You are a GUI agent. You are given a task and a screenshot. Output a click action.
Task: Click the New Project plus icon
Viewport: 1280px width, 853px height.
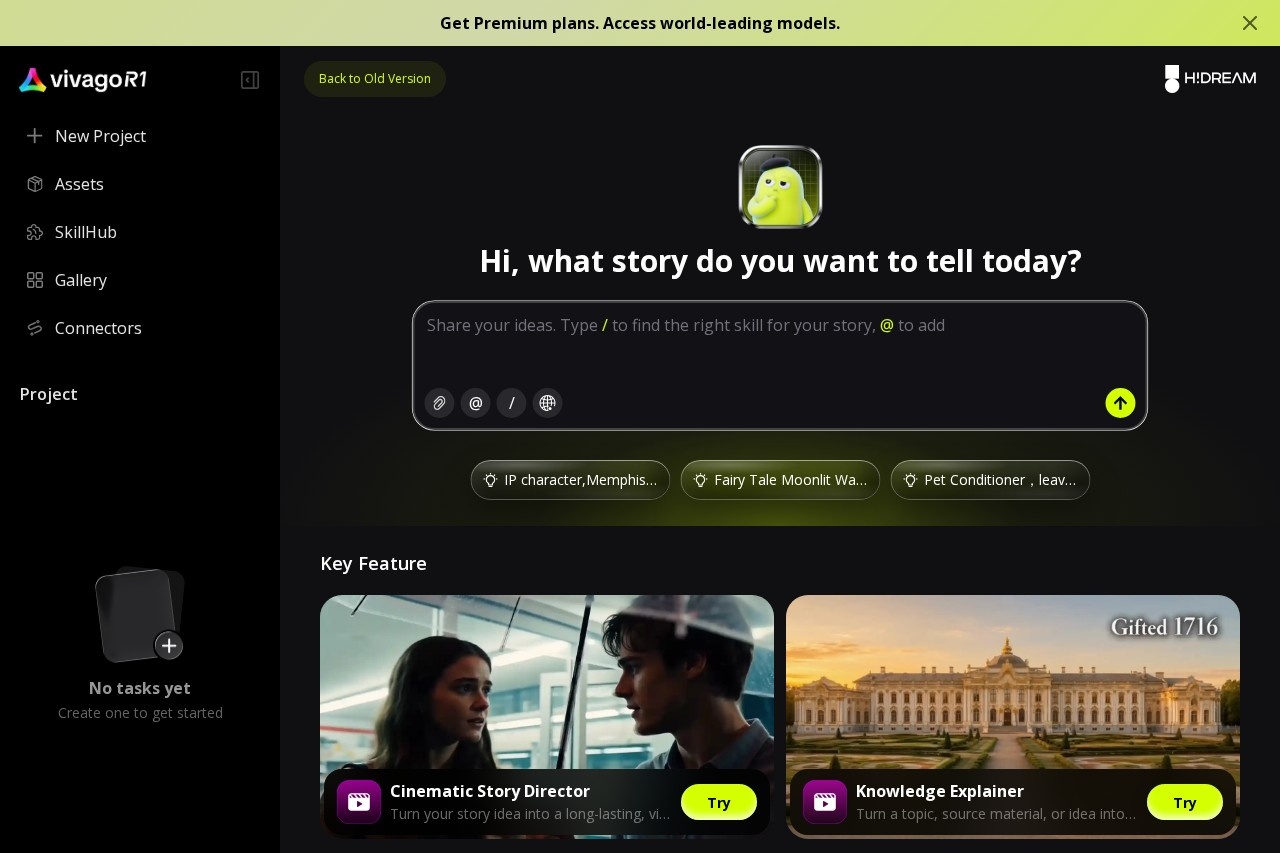pyautogui.click(x=35, y=136)
